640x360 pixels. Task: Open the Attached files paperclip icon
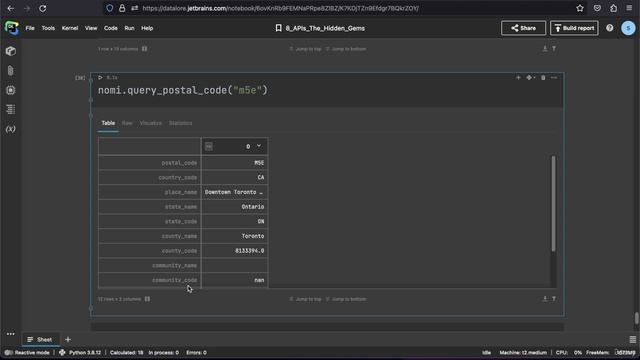pyautogui.click(x=11, y=71)
